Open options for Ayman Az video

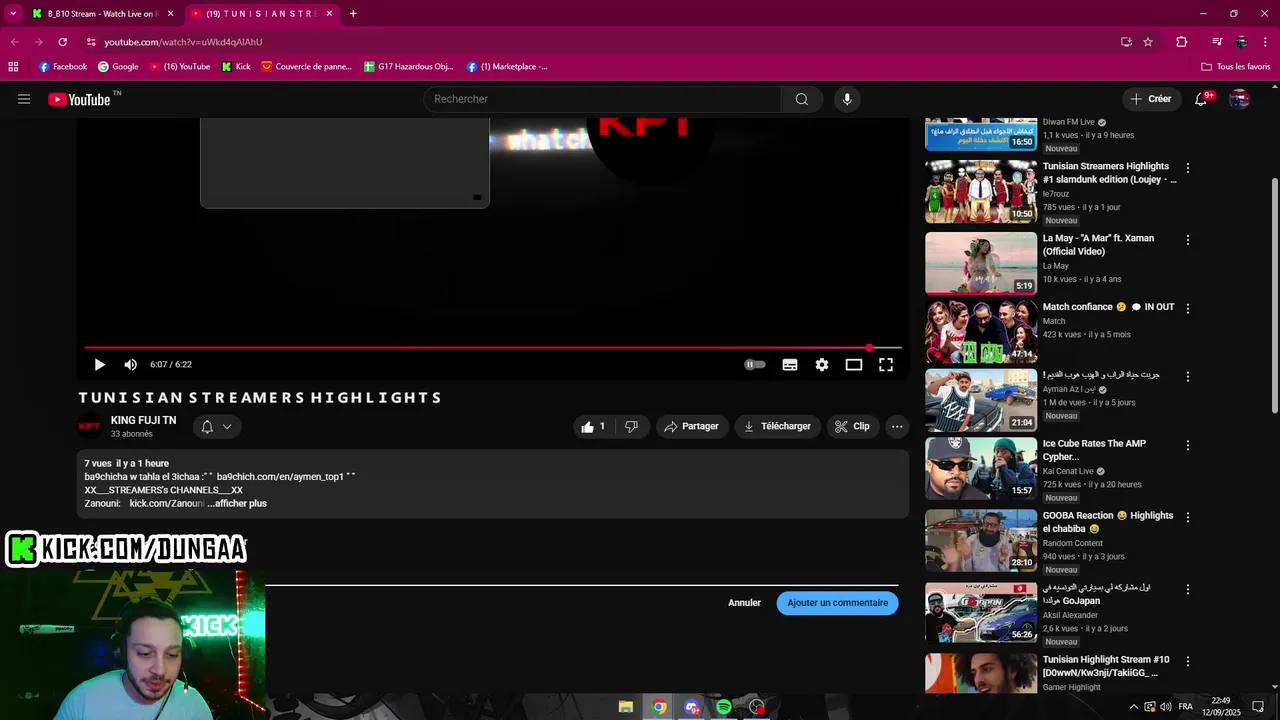tap(1188, 377)
